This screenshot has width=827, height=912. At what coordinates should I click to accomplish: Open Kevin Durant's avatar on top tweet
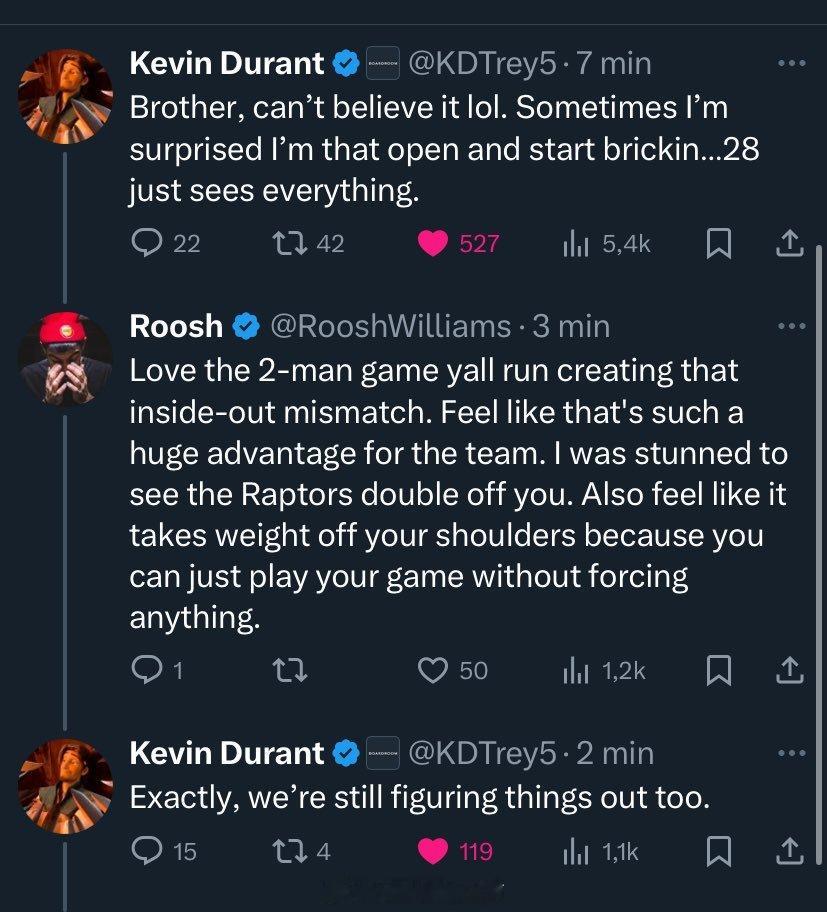(x=65, y=96)
